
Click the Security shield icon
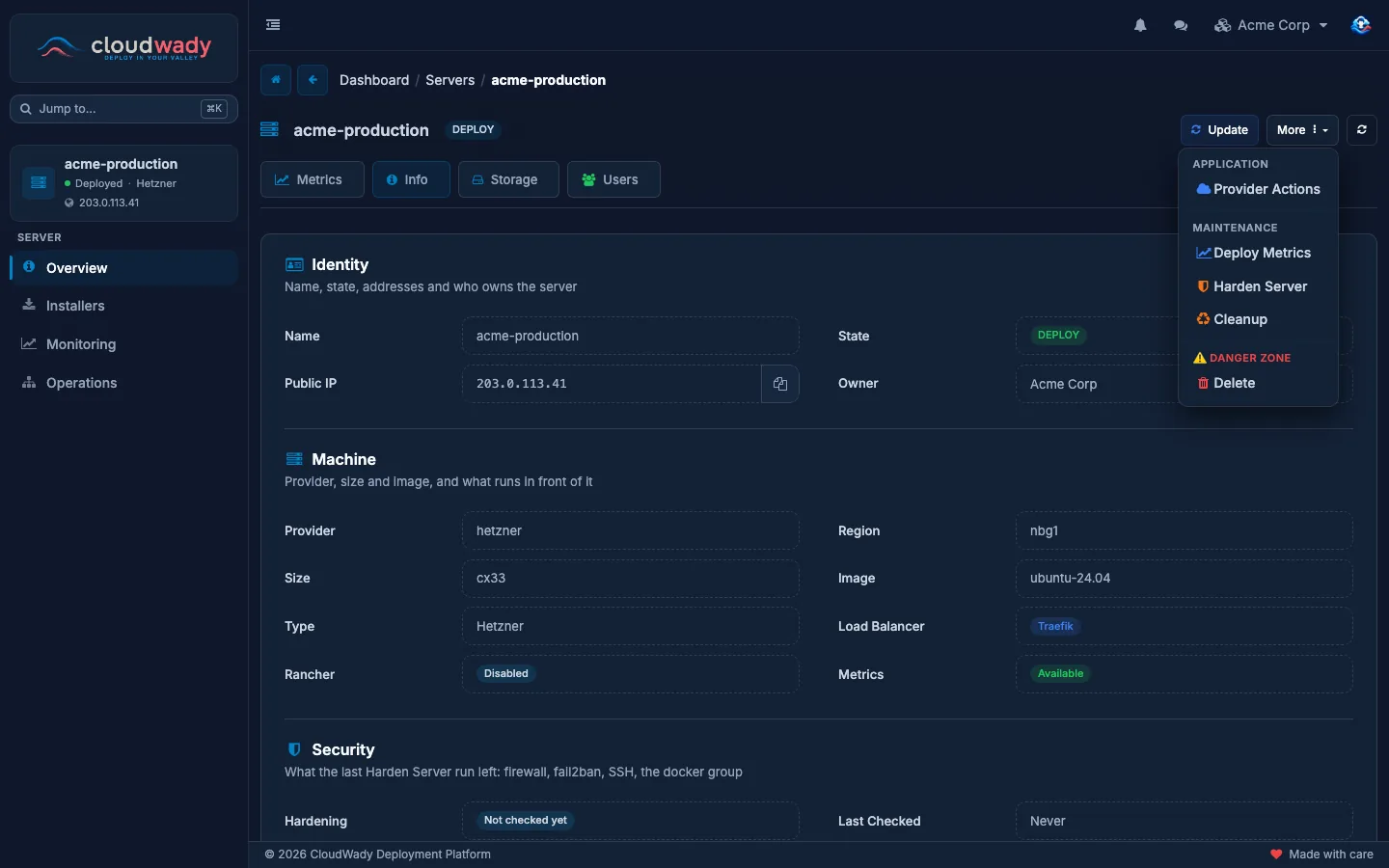(x=294, y=749)
